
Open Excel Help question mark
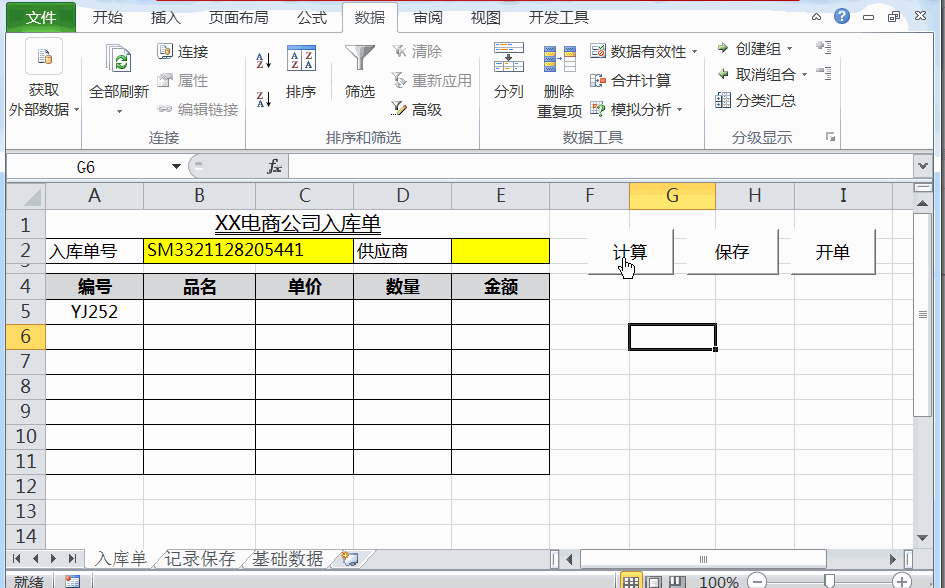pyautogui.click(x=842, y=16)
